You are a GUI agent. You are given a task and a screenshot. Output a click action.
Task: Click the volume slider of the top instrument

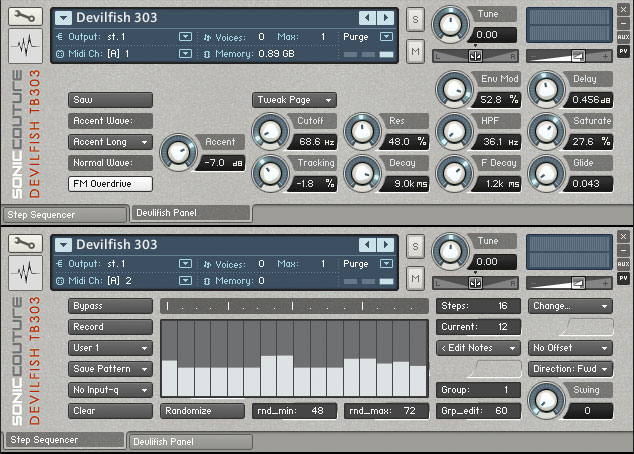(569, 56)
